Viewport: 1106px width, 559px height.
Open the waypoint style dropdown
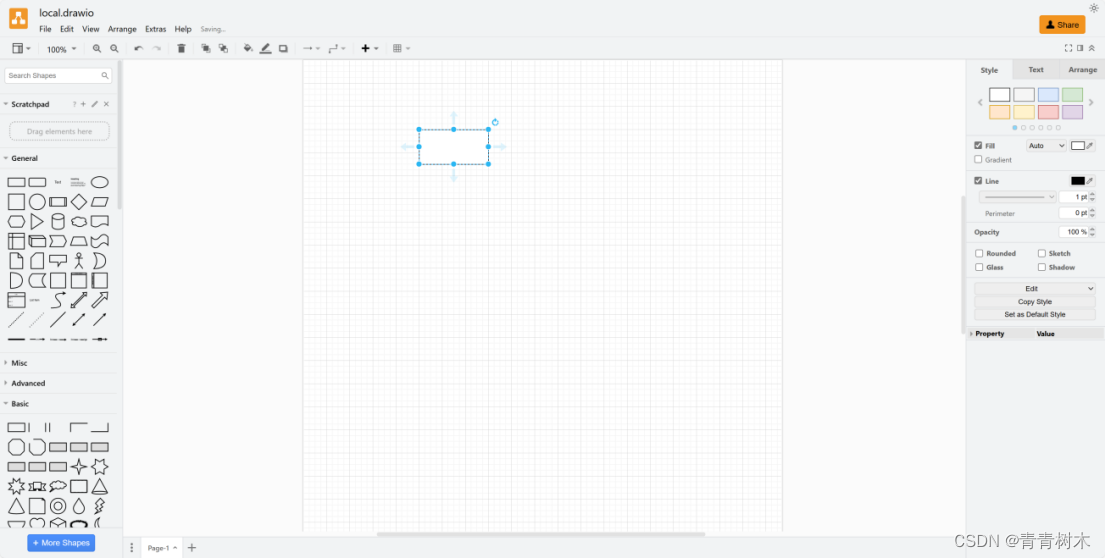(337, 49)
